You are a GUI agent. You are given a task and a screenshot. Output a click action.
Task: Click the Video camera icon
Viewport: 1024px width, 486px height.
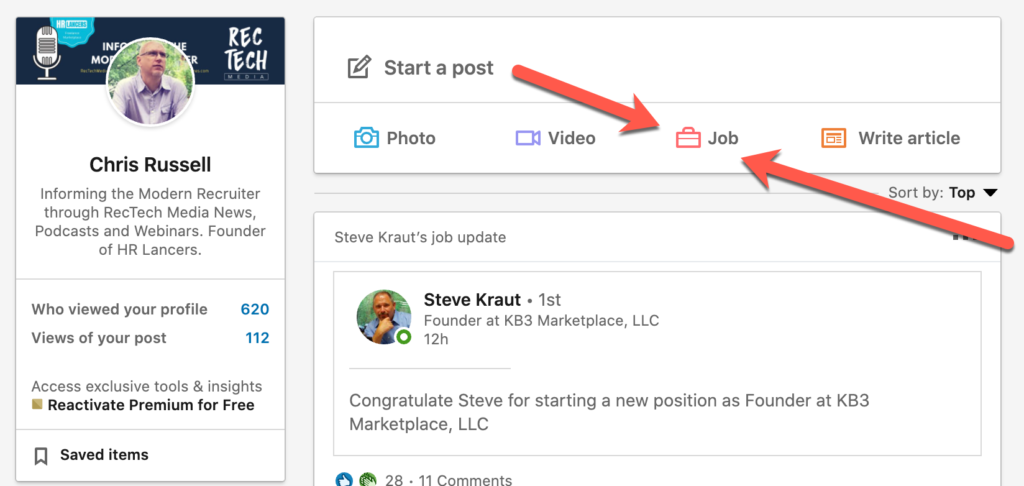tap(528, 138)
